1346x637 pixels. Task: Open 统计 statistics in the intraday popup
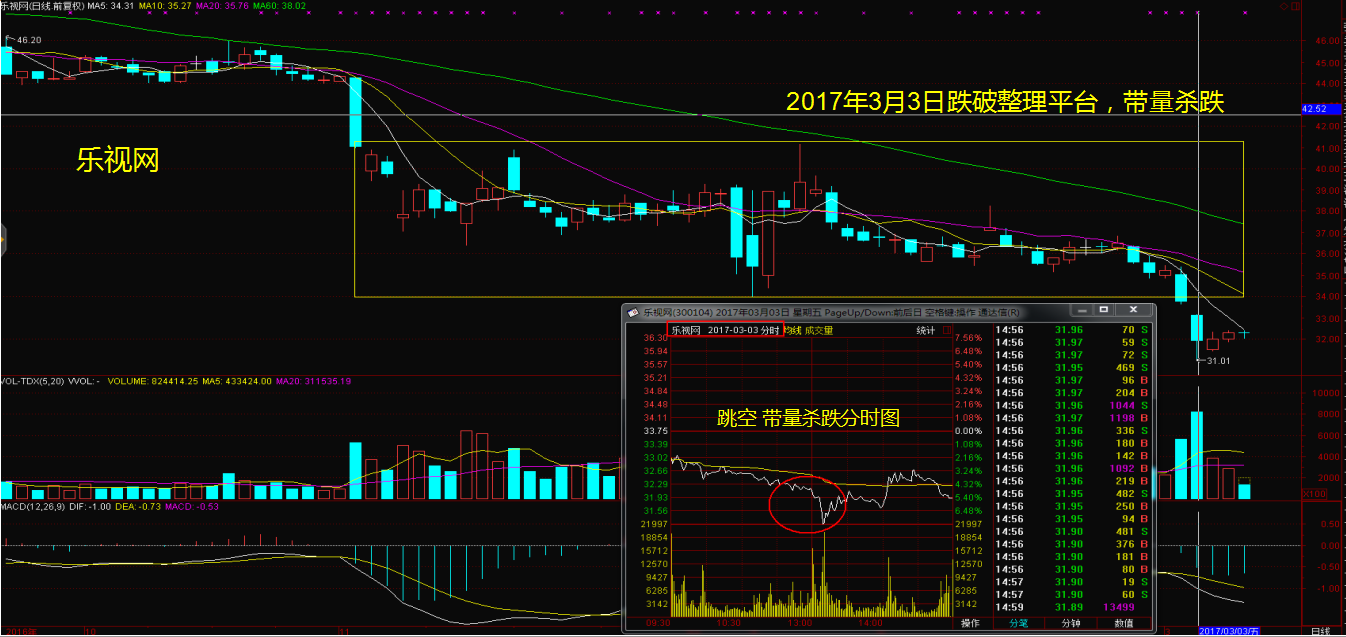coord(925,330)
